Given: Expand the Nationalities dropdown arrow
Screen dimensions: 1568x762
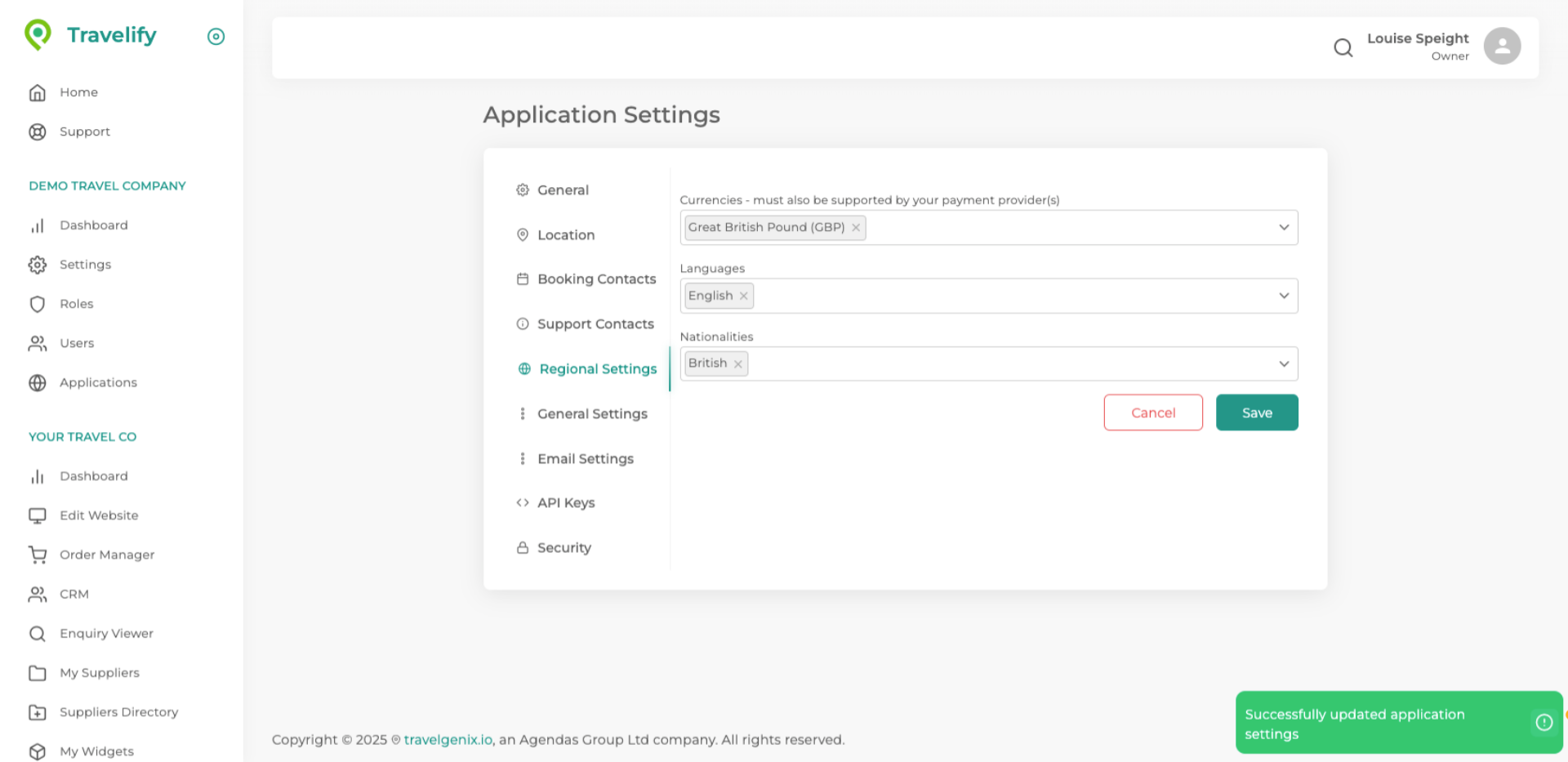Looking at the screenshot, I should coord(1283,363).
